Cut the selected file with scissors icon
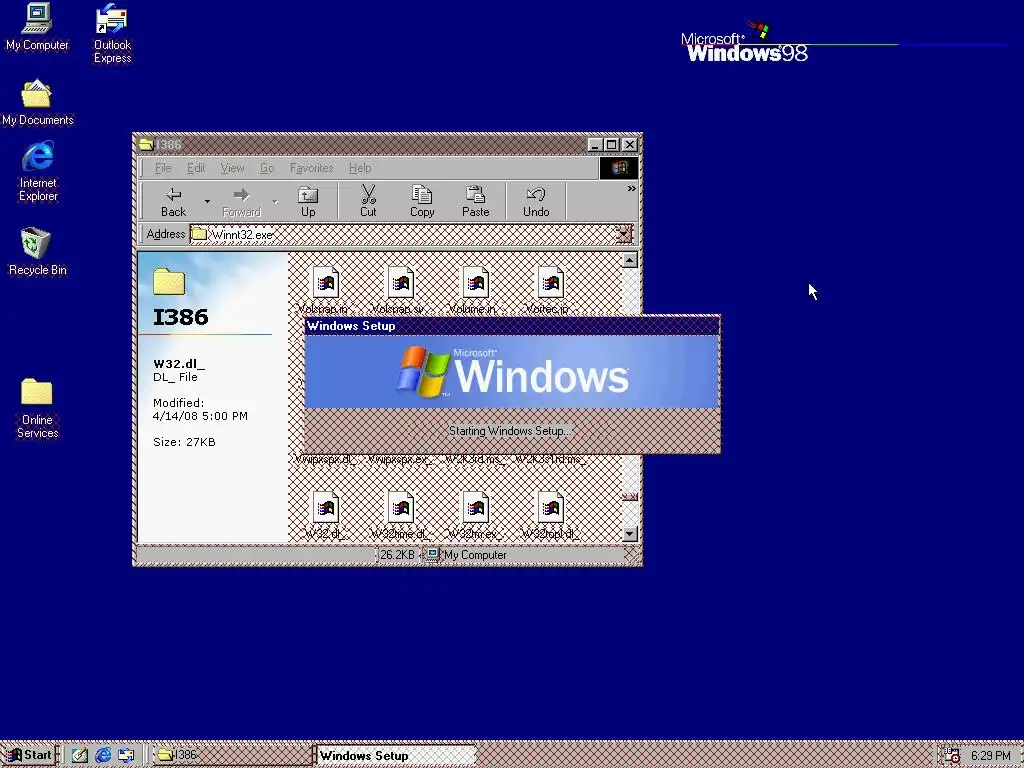1024x768 pixels. coord(368,201)
